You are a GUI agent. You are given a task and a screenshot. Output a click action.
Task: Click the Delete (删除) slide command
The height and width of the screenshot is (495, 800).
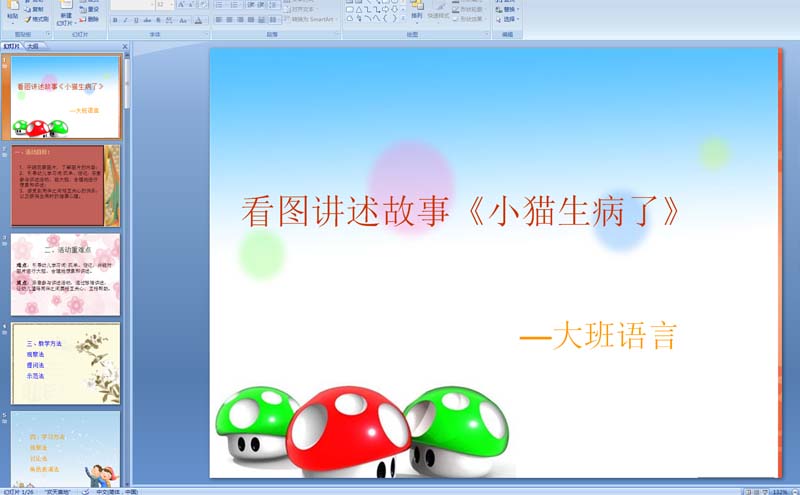(x=89, y=19)
